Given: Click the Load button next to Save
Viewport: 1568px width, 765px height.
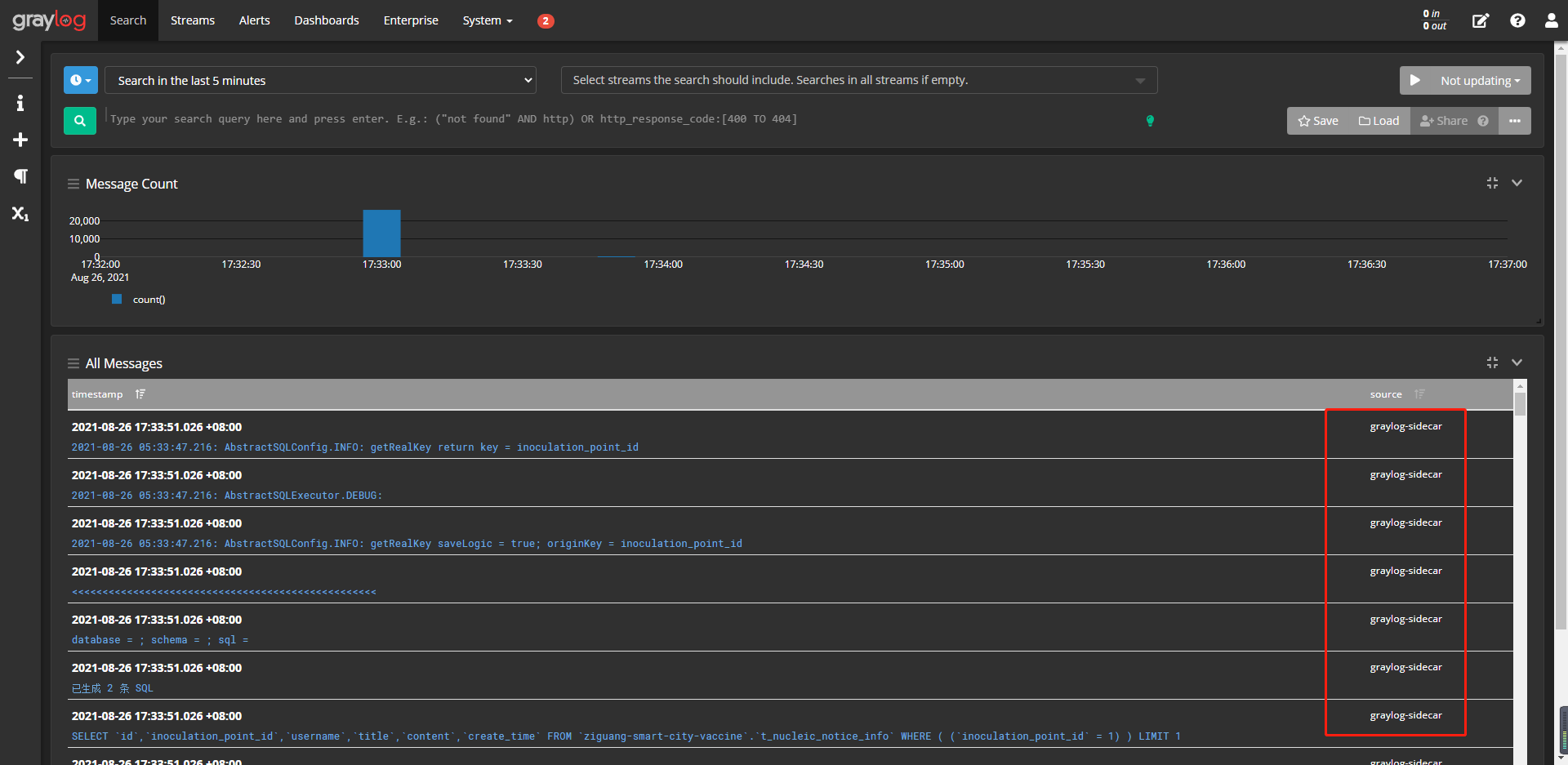Looking at the screenshot, I should (x=1379, y=120).
